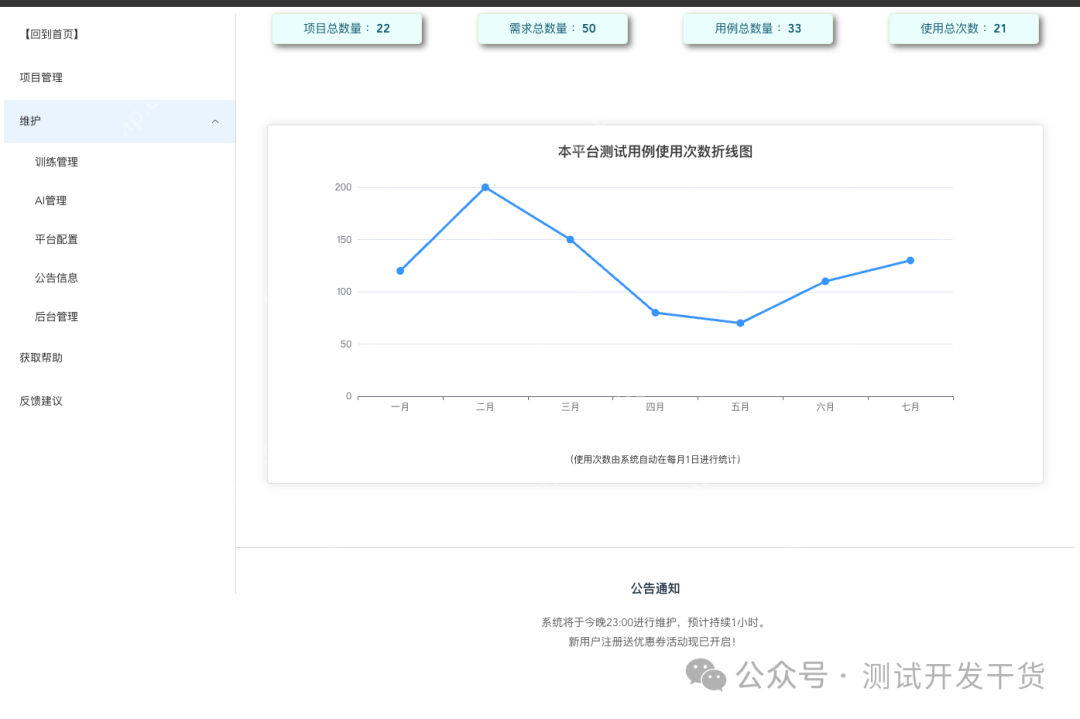Image resolution: width=1080 pixels, height=719 pixels.
Task: Click the chart title 本平台测试用例使用次数折线图
Action: [x=655, y=152]
